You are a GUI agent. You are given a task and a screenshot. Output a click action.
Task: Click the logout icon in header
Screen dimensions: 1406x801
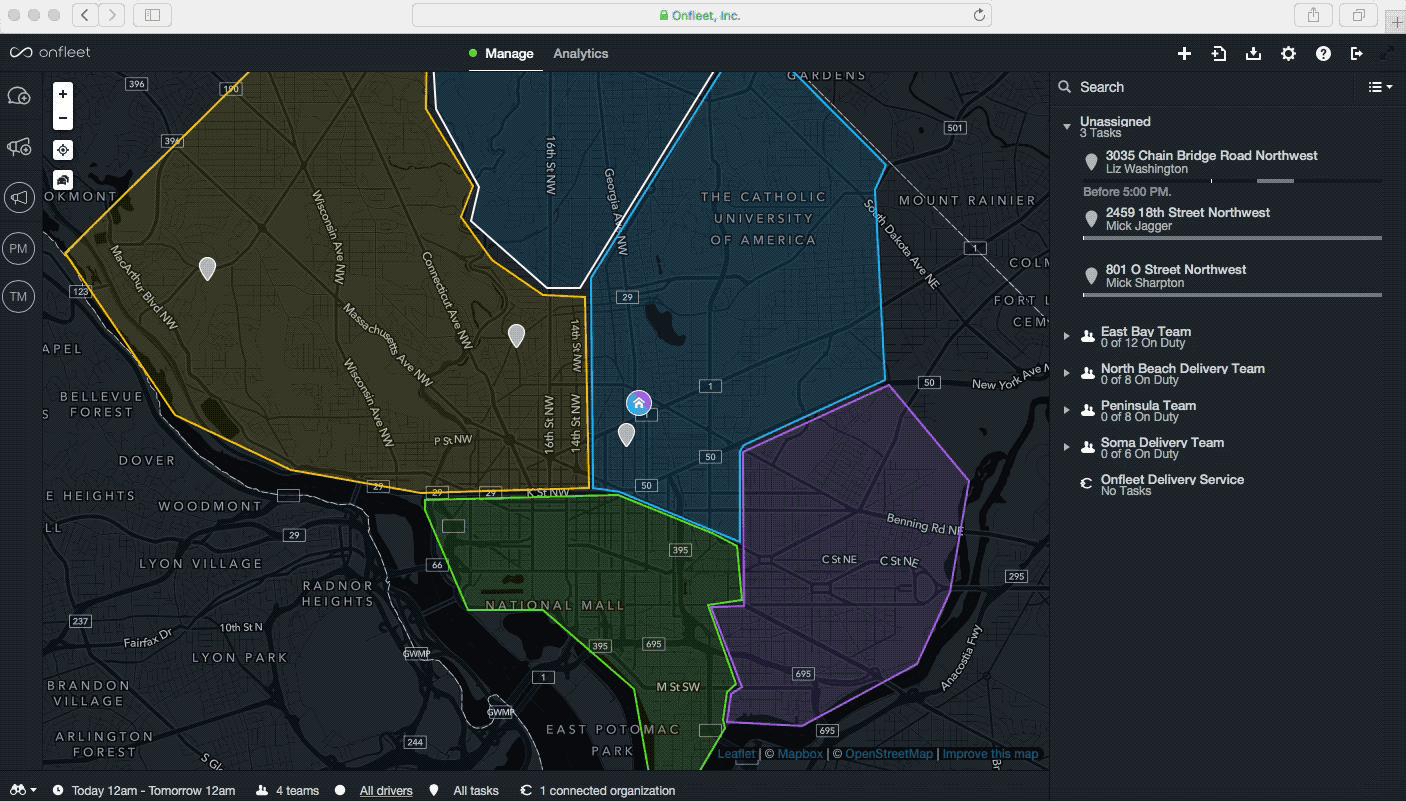[x=1356, y=54]
